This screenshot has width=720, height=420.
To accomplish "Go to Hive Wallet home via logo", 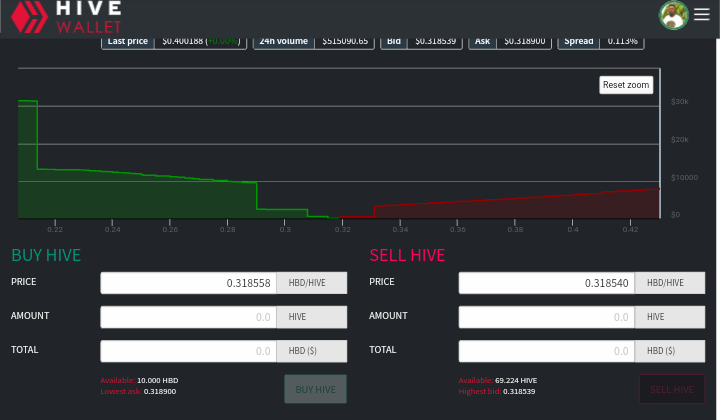I will click(67, 17).
